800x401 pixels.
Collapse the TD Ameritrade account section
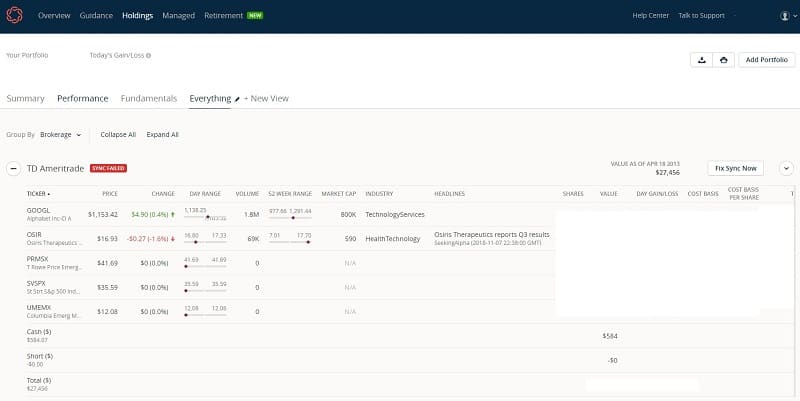click(14, 168)
